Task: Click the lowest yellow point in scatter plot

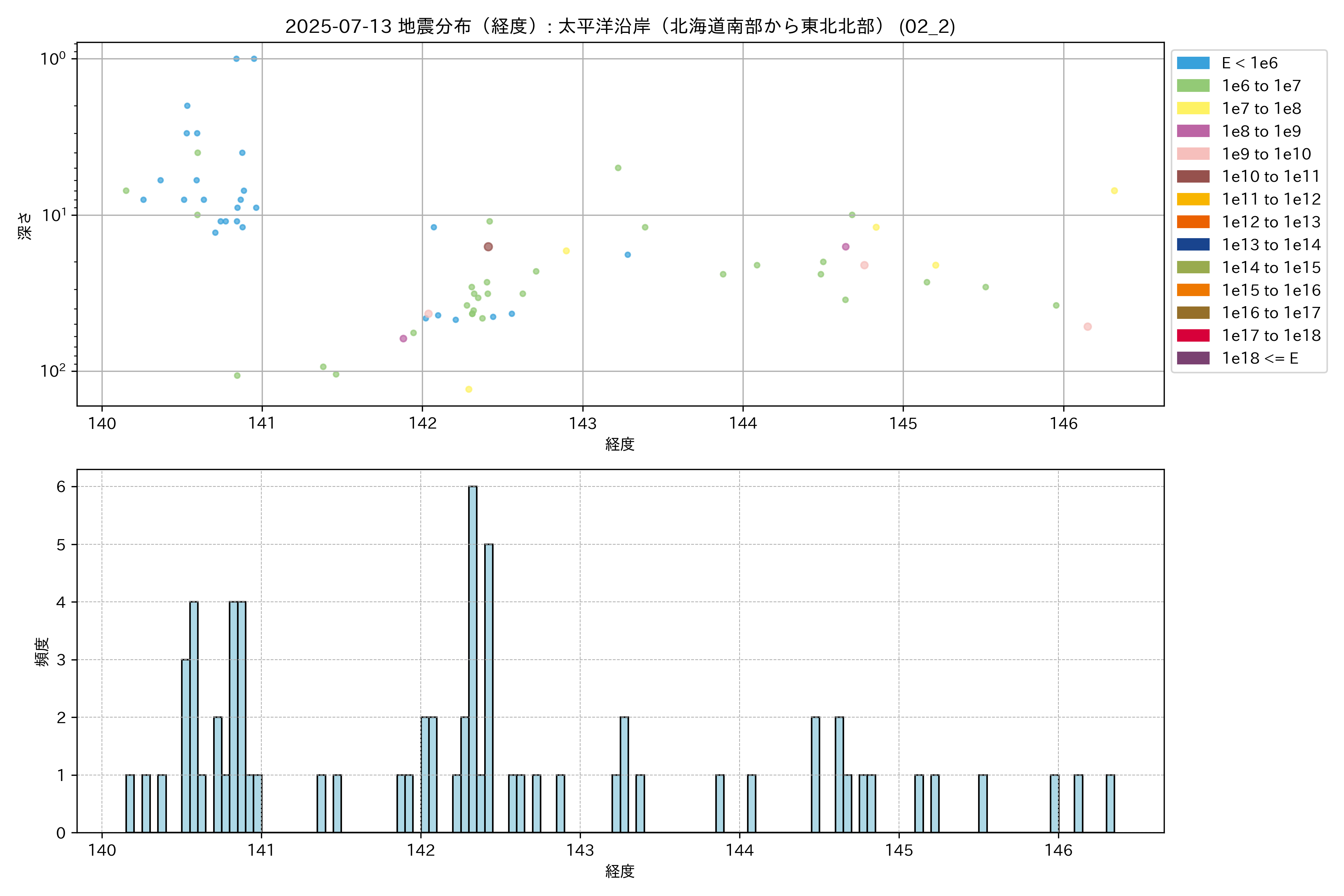Action: pos(469,389)
